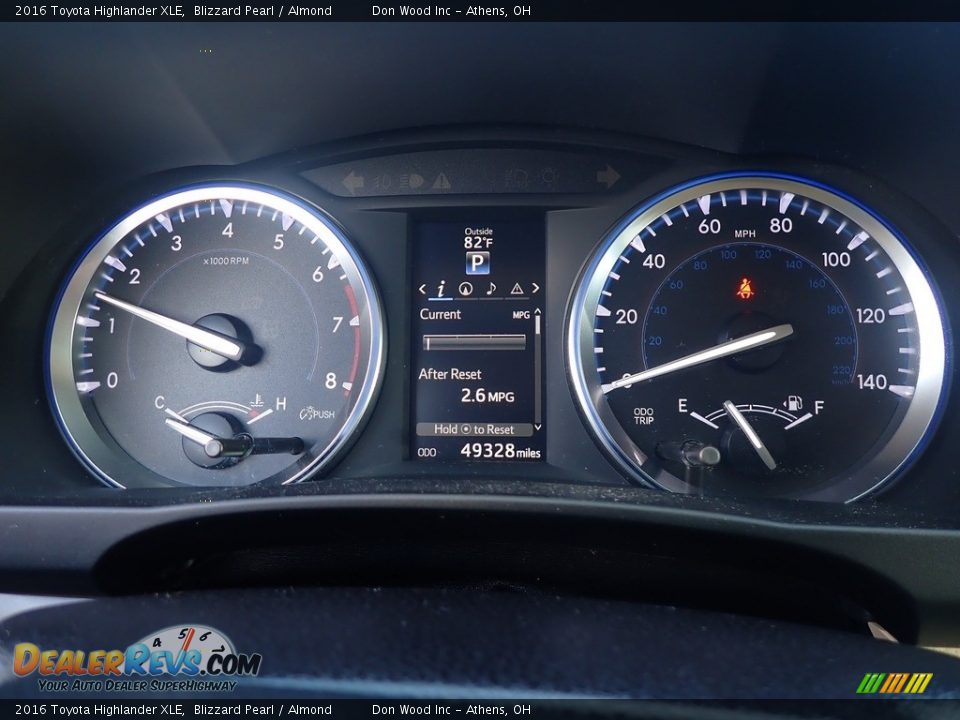Click the 60 mark on speedometer
960x720 pixels.
[x=710, y=227]
